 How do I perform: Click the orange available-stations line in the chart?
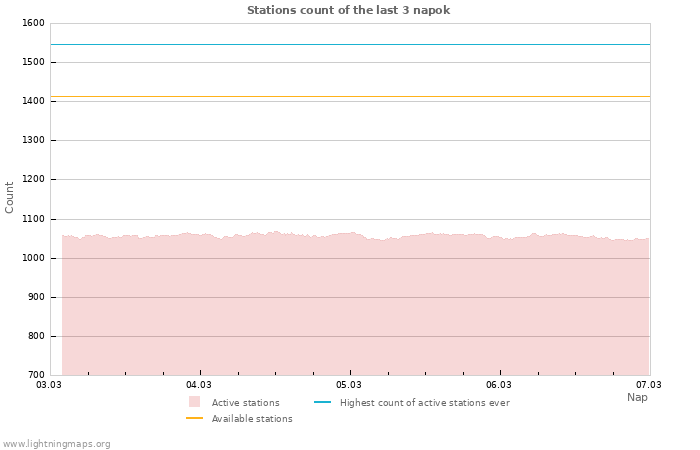(350, 96)
